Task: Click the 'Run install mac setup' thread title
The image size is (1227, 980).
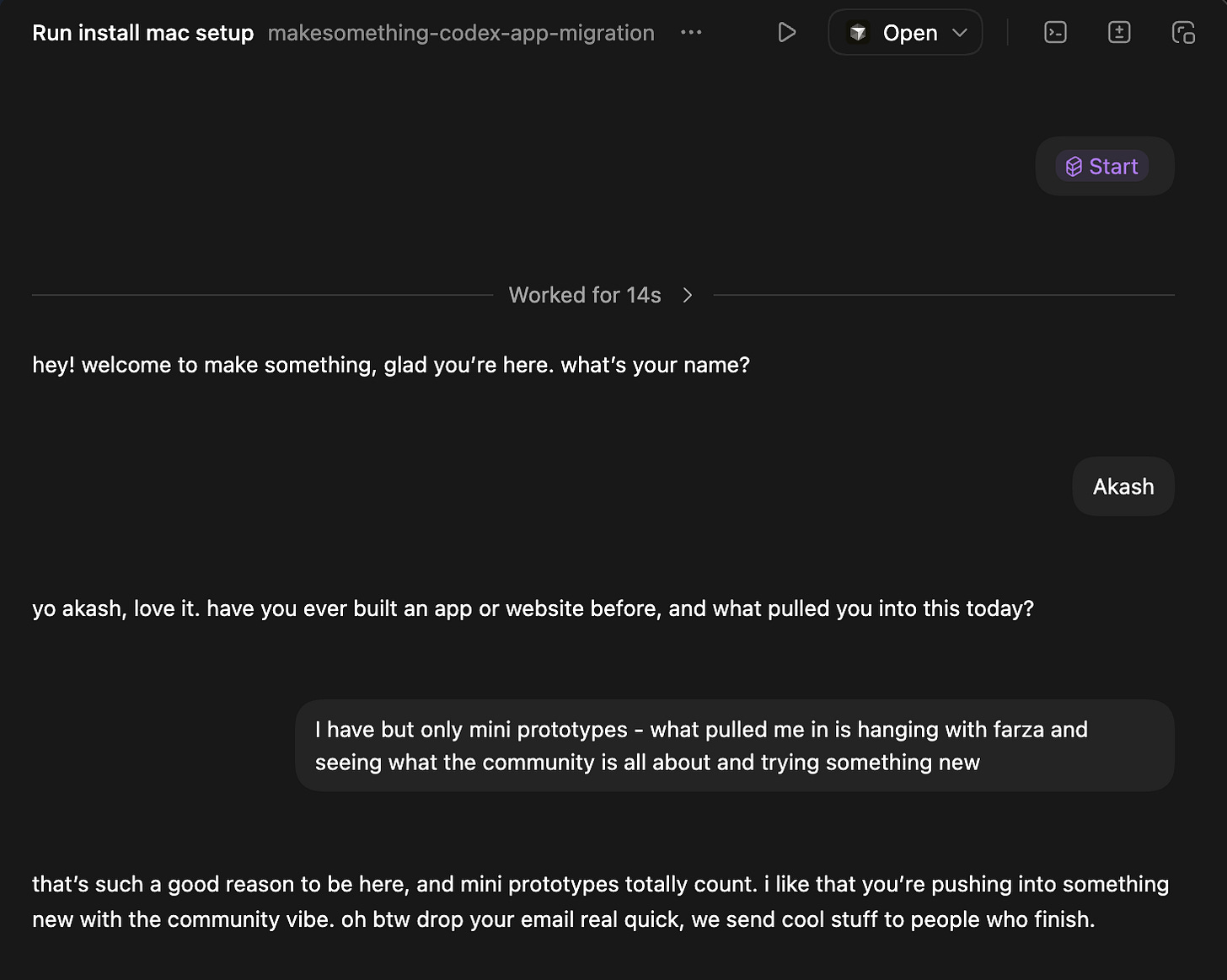Action: [x=142, y=33]
